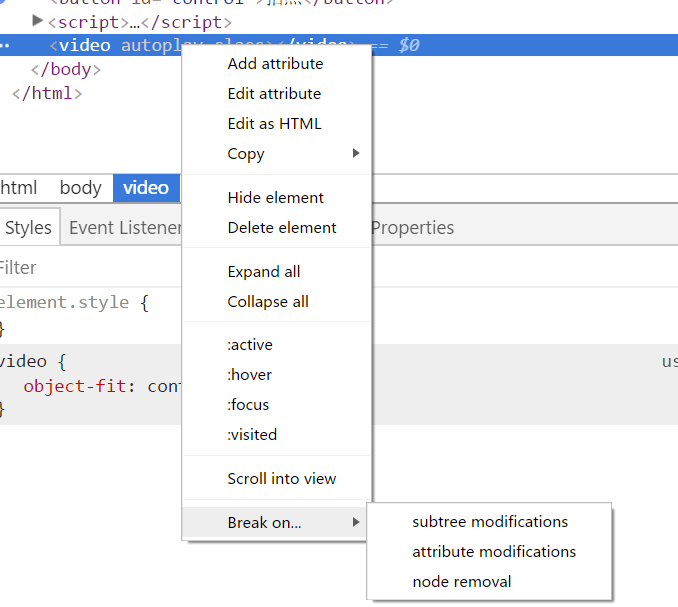This screenshot has height=607, width=678.
Task: Choose Edit attribute menu entry
Action: point(274,94)
